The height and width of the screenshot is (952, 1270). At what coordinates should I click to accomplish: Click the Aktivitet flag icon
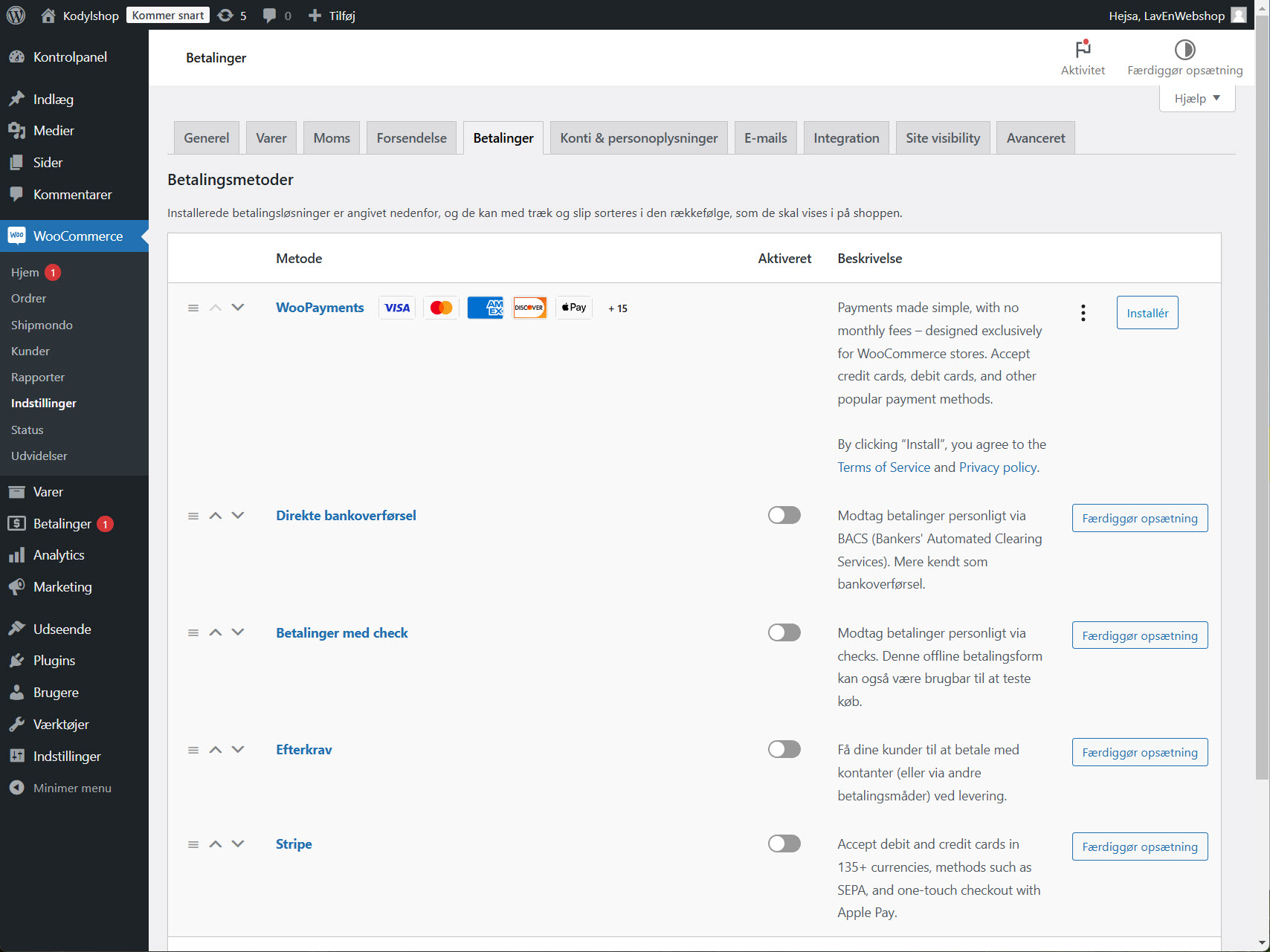(x=1083, y=49)
